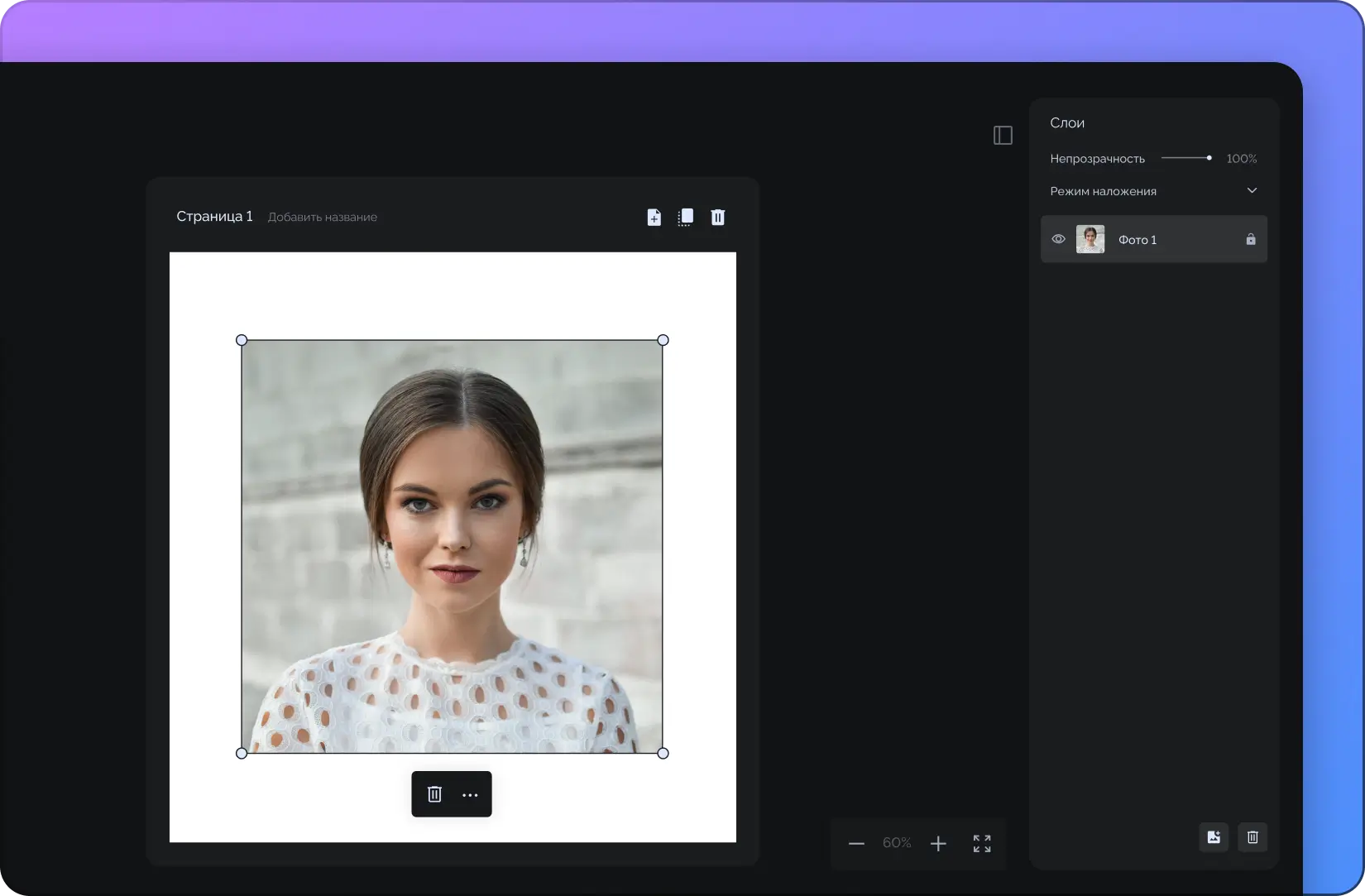Image resolution: width=1365 pixels, height=896 pixels.
Task: Click the fit to screen icon
Action: 982,843
